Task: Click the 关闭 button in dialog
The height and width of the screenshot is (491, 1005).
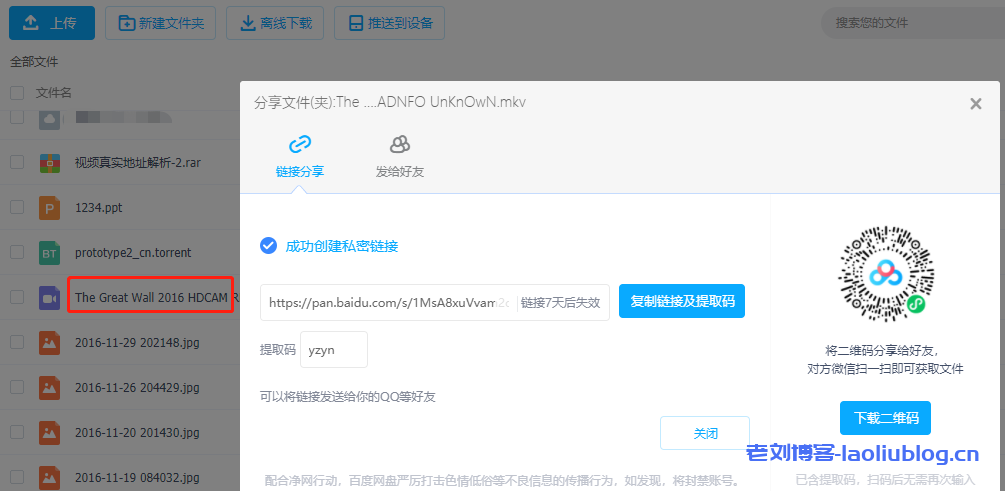Action: pyautogui.click(x=704, y=433)
